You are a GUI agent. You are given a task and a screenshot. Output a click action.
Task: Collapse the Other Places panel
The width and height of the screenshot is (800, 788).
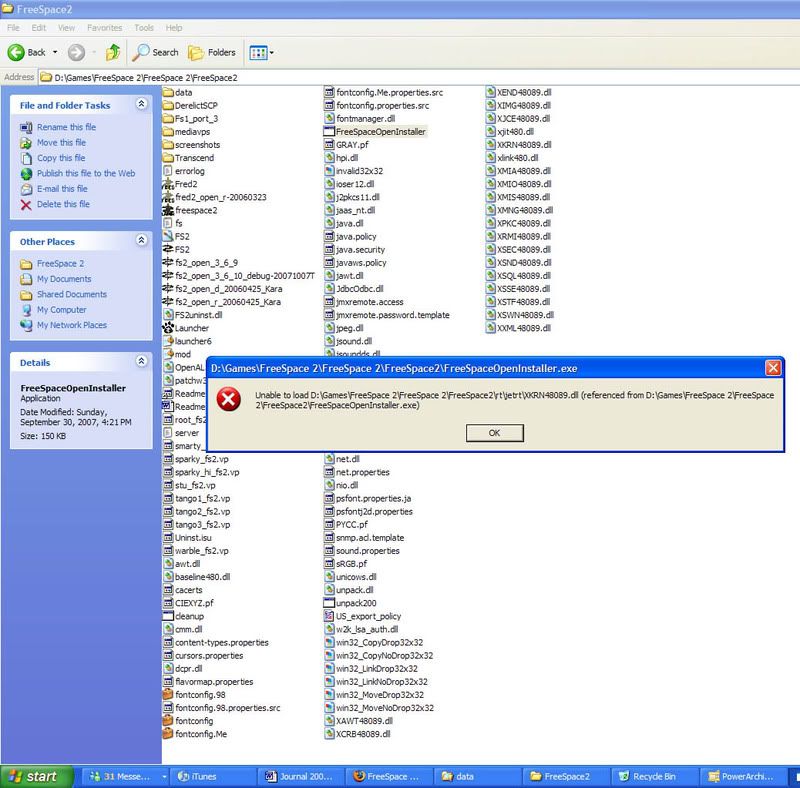click(142, 240)
